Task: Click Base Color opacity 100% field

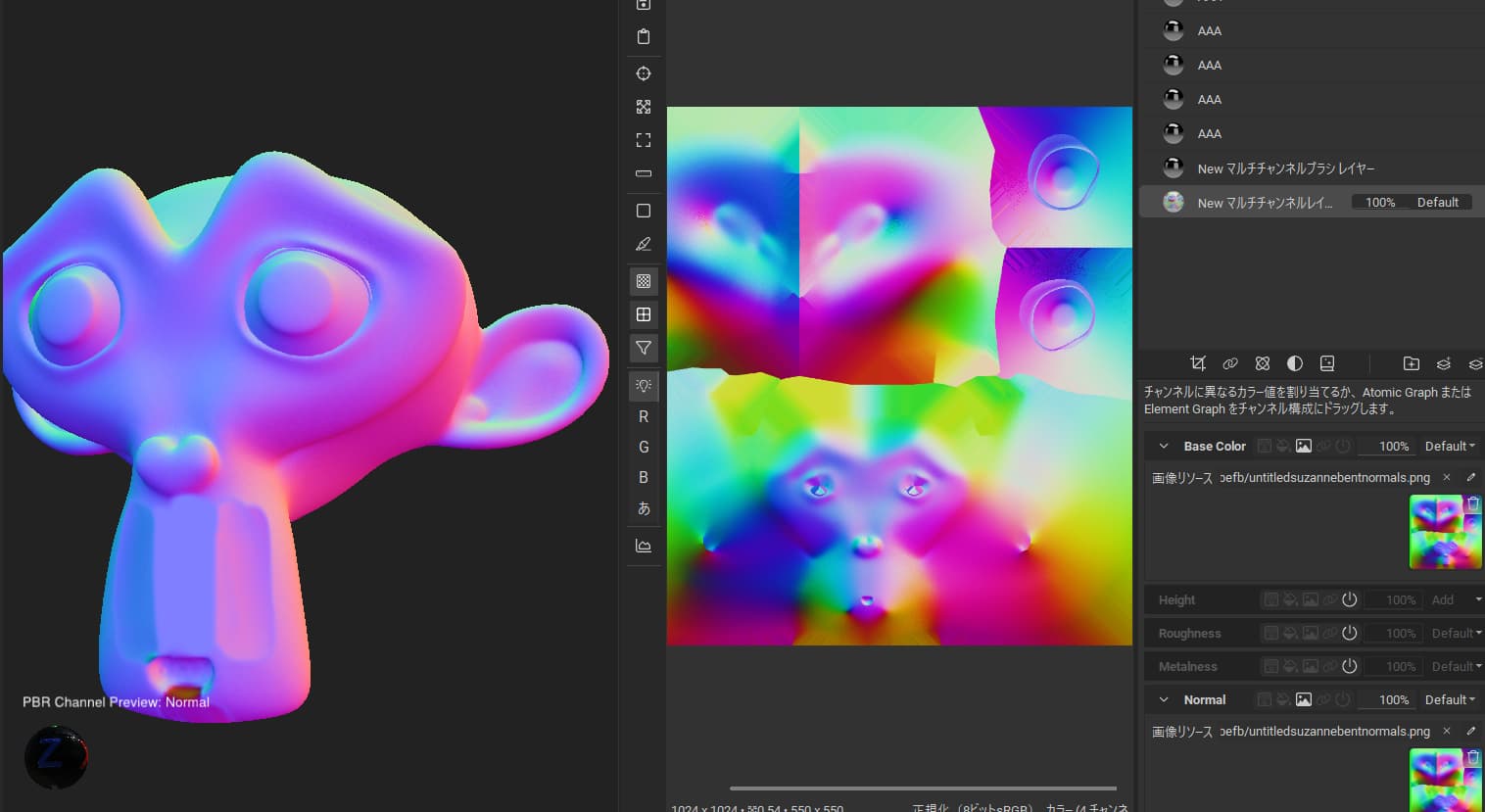Action: tap(1393, 446)
